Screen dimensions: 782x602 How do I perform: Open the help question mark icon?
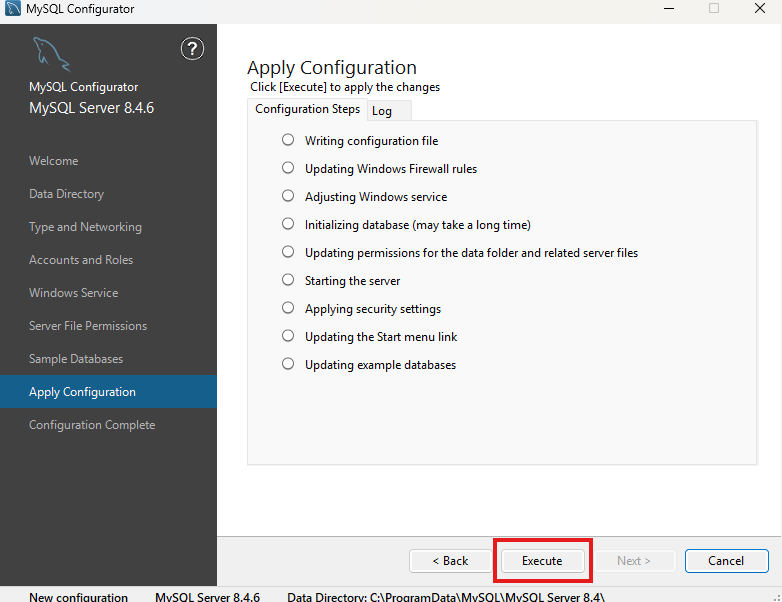[192, 49]
